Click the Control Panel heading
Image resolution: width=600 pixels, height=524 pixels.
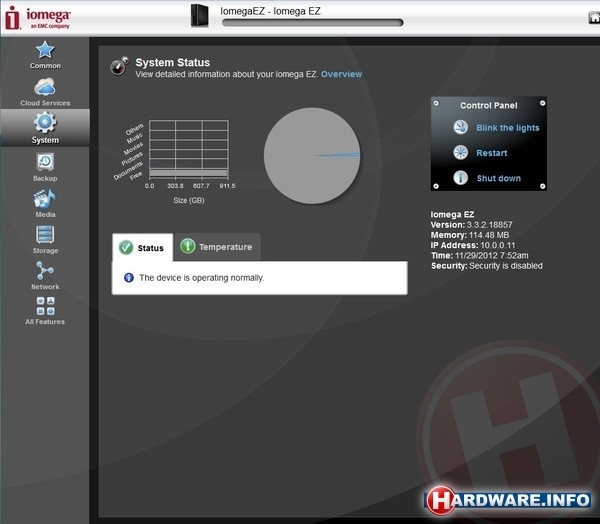pyautogui.click(x=489, y=106)
